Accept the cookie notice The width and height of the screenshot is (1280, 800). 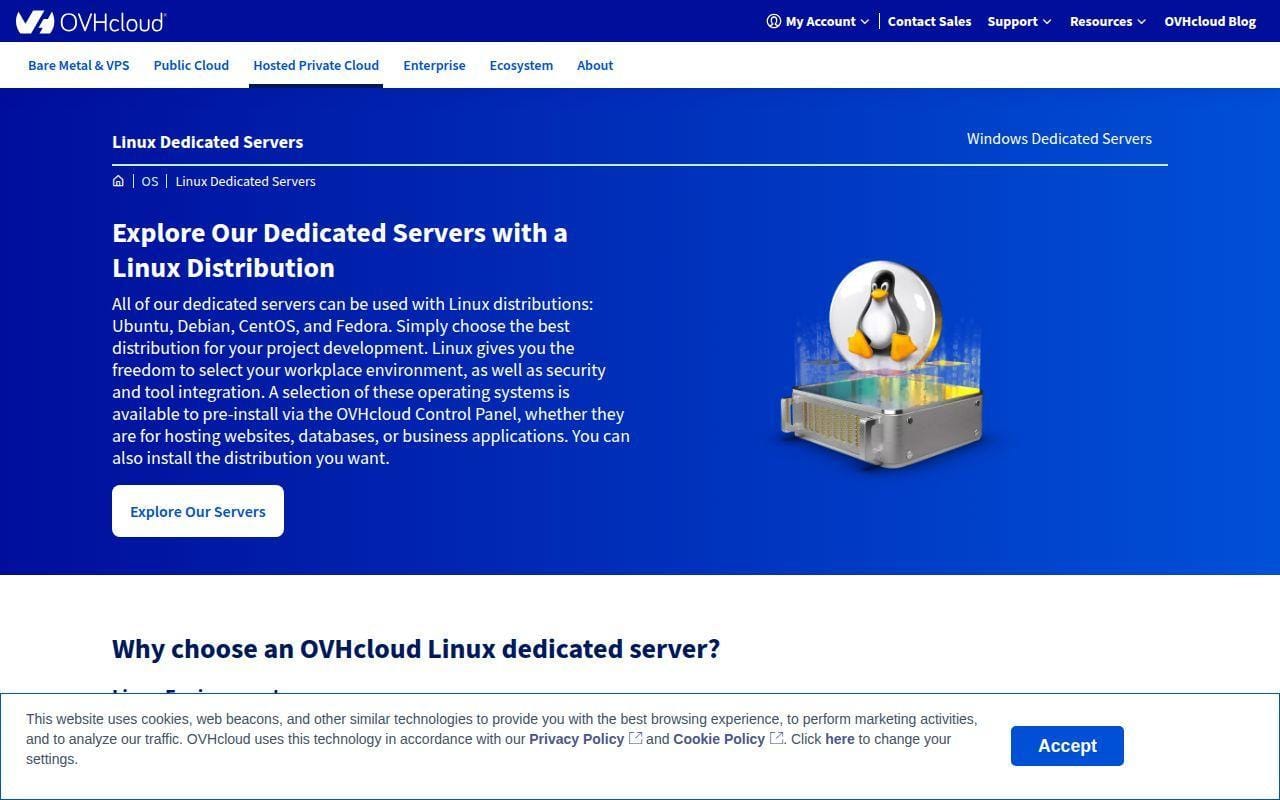[1067, 746]
